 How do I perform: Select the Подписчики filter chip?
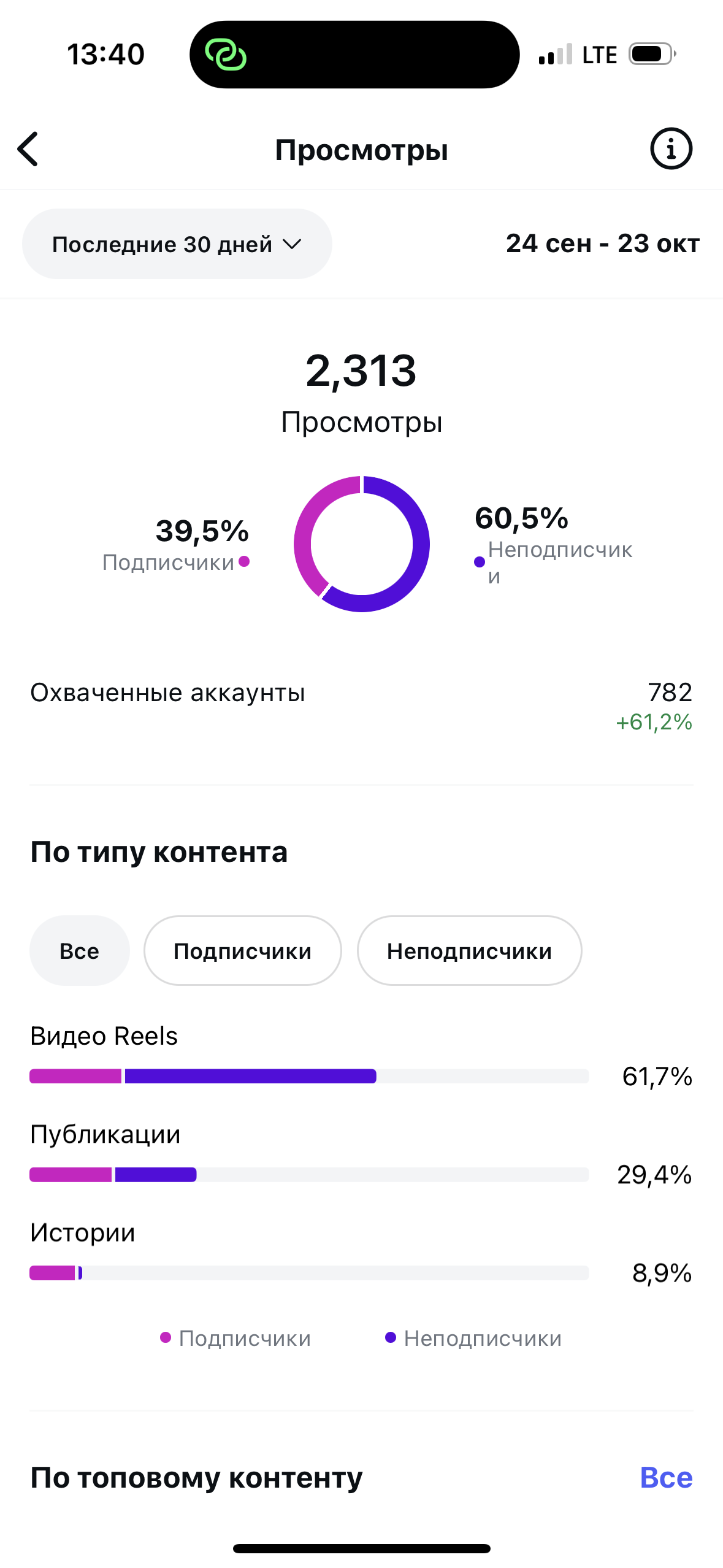[x=242, y=951]
